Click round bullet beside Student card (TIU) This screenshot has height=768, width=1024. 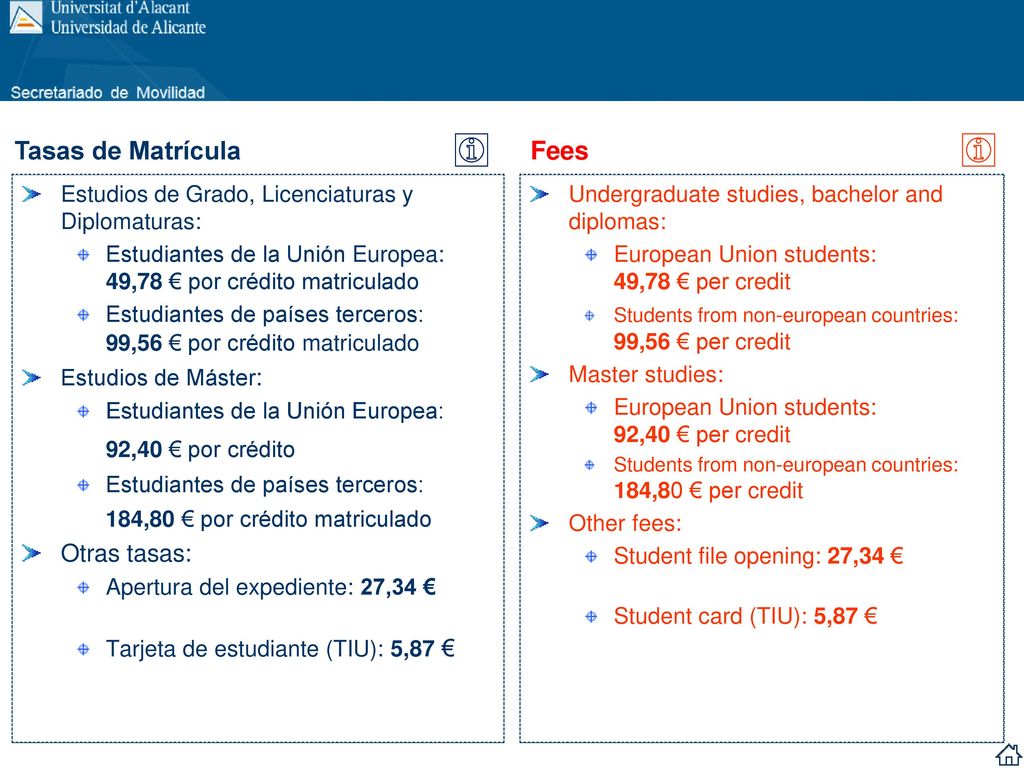tap(591, 616)
